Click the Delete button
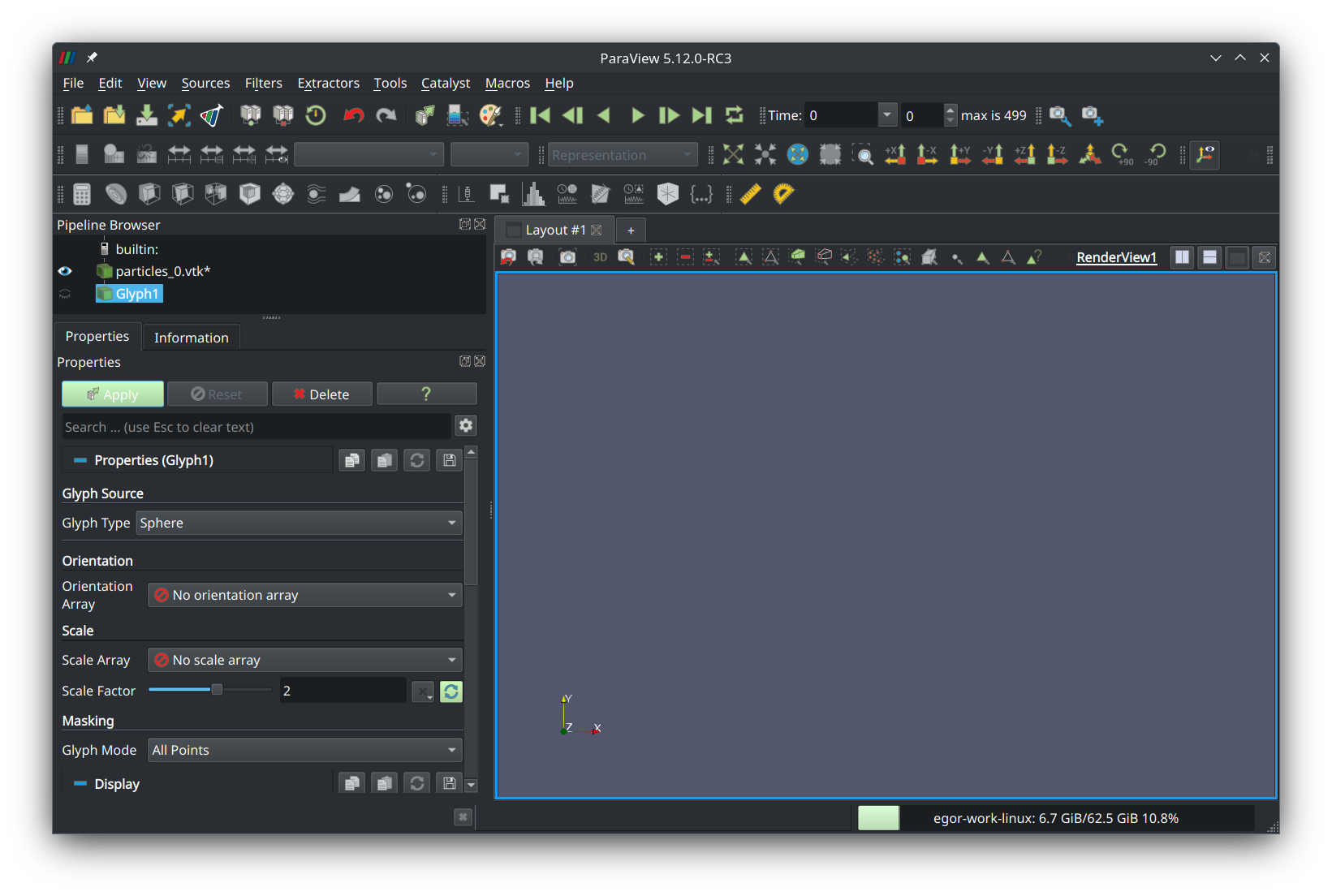The height and width of the screenshot is (896, 1332). [321, 394]
